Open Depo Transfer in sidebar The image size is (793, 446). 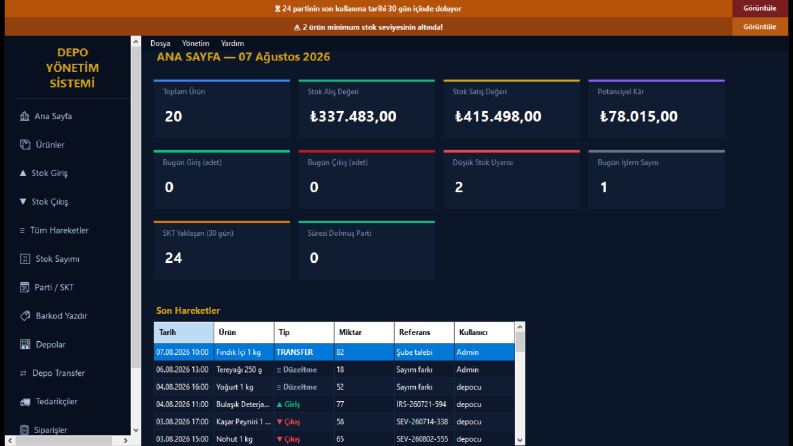pyautogui.click(x=59, y=373)
